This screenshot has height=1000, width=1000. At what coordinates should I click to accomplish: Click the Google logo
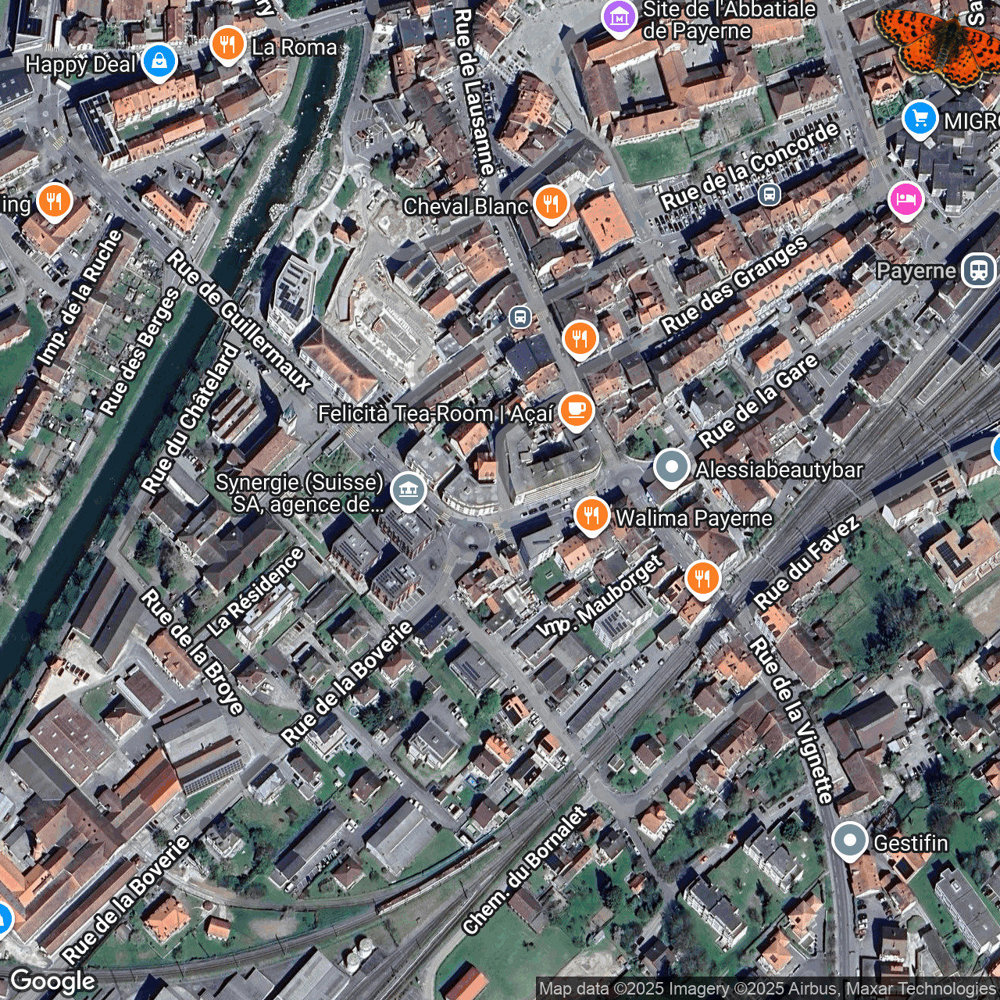52,982
